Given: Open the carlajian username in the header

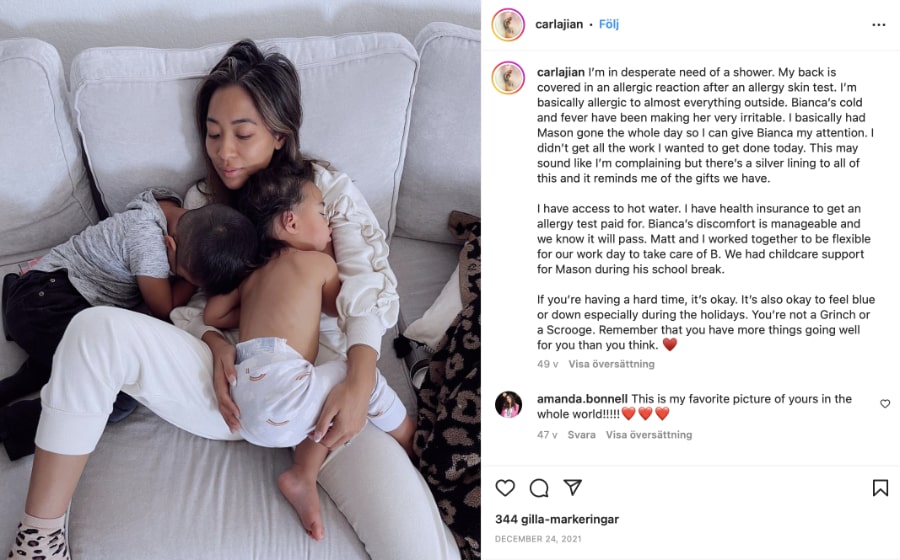Looking at the screenshot, I should (559, 24).
